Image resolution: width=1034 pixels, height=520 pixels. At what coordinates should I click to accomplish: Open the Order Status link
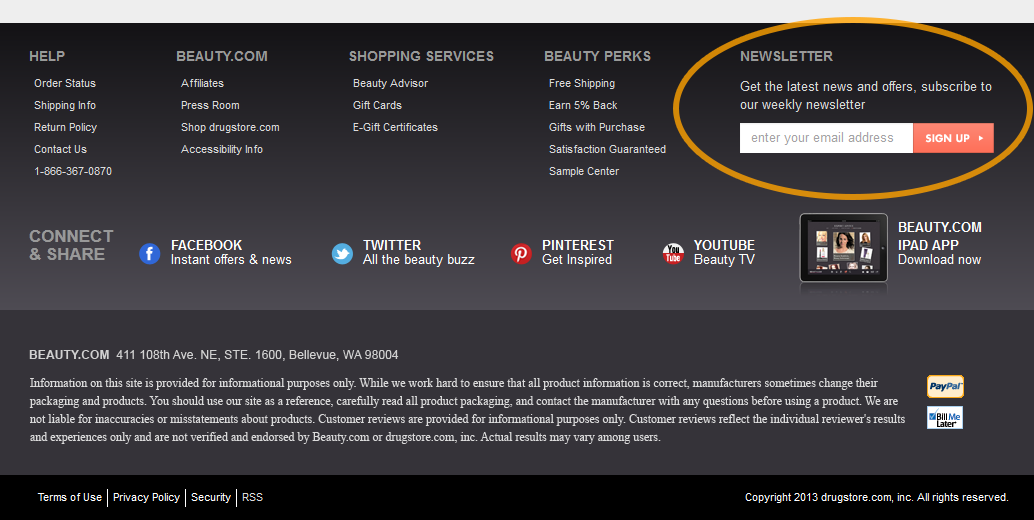[x=65, y=83]
